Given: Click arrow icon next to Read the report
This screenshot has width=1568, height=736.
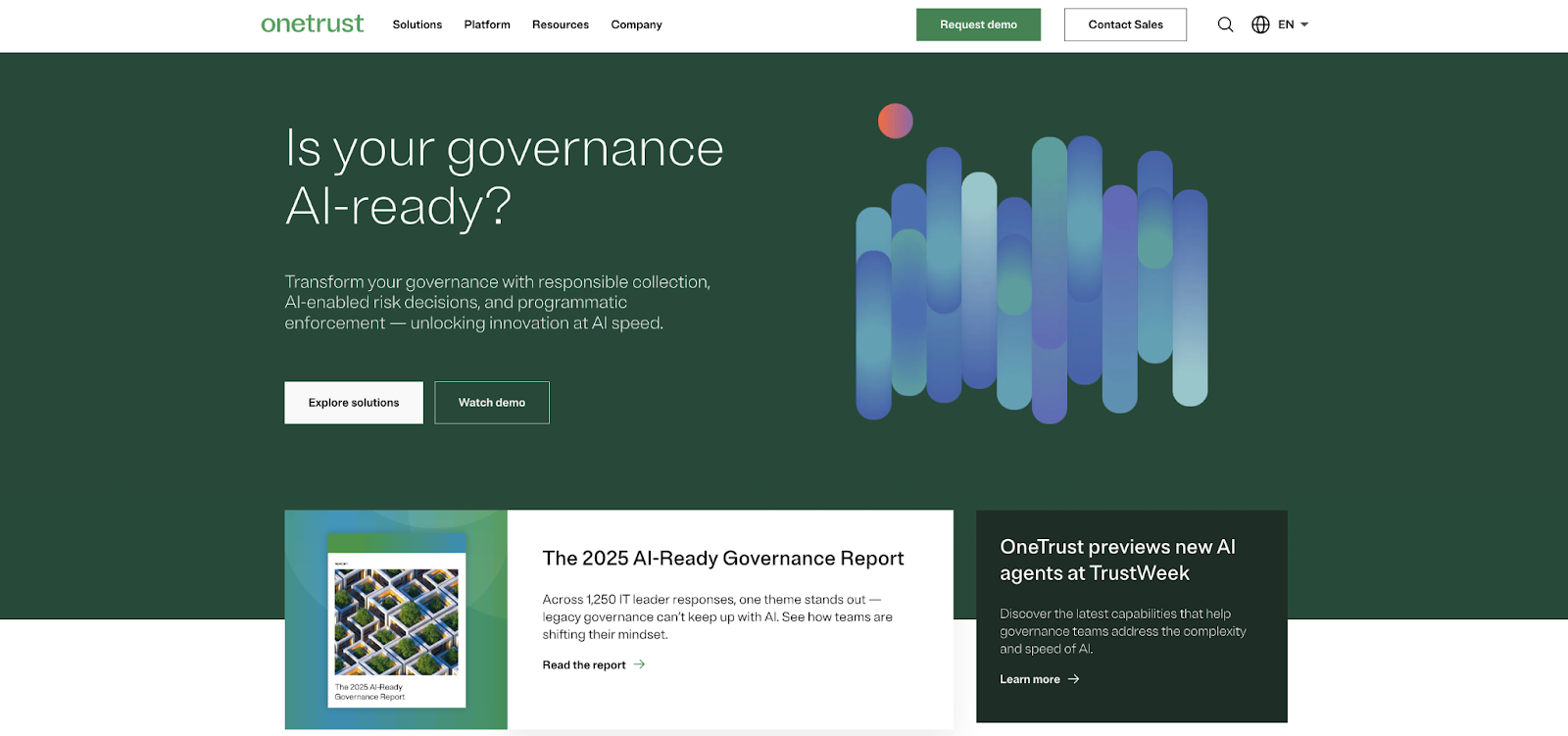Looking at the screenshot, I should (x=640, y=664).
